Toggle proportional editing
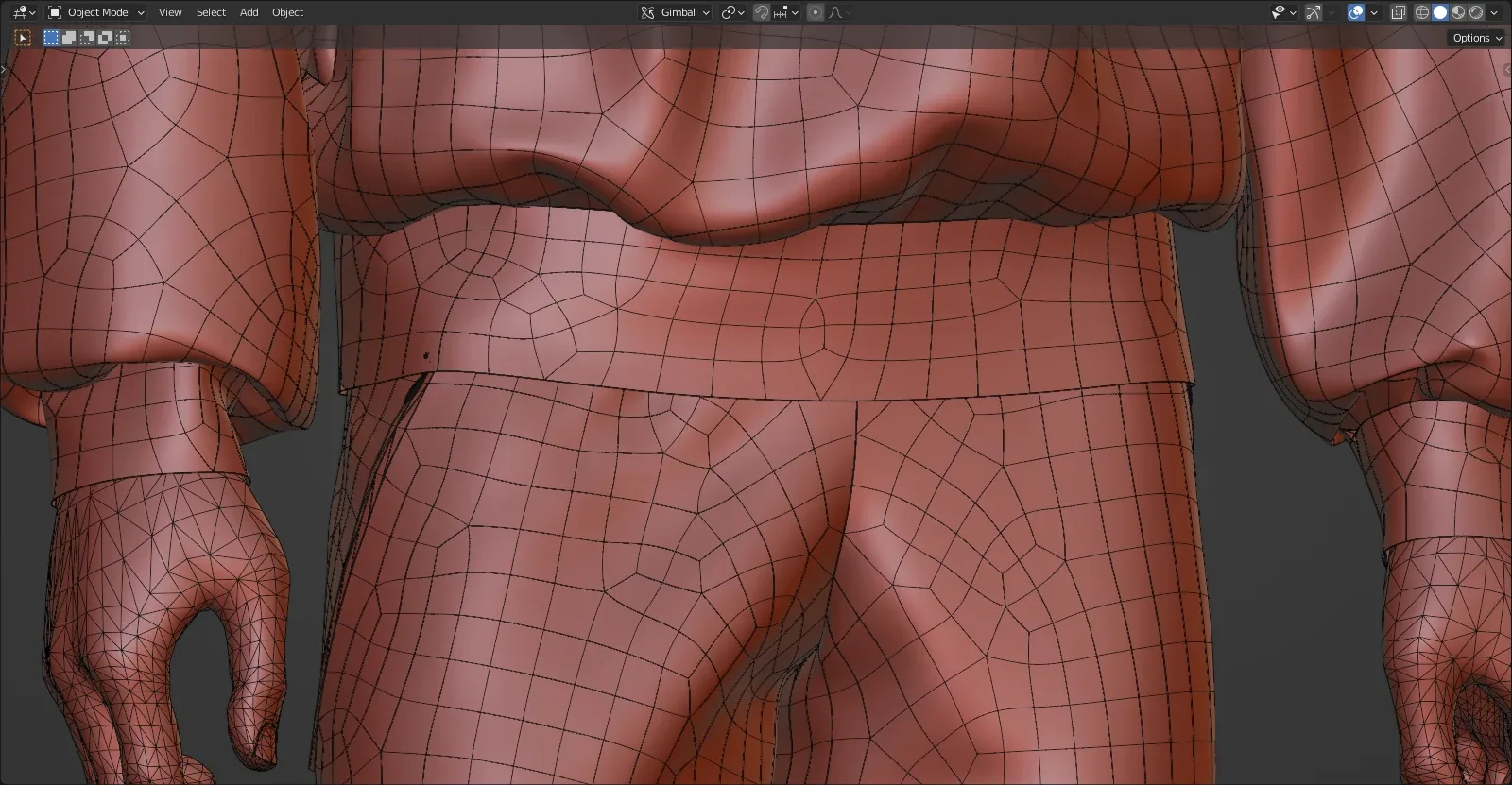The width and height of the screenshot is (1512, 785). click(815, 12)
